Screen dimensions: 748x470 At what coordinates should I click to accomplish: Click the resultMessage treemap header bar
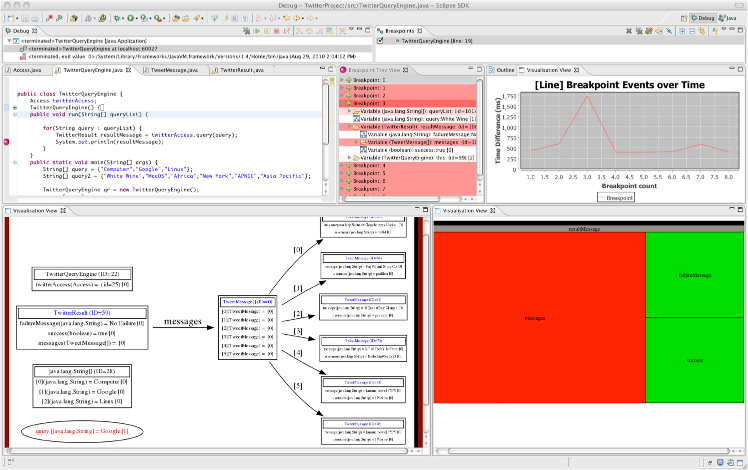pyautogui.click(x=589, y=229)
